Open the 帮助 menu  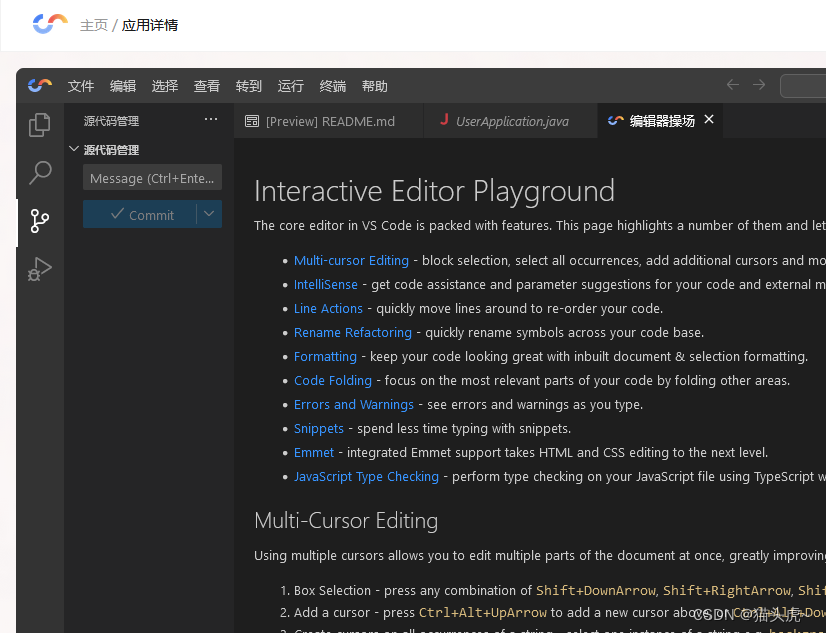[375, 86]
